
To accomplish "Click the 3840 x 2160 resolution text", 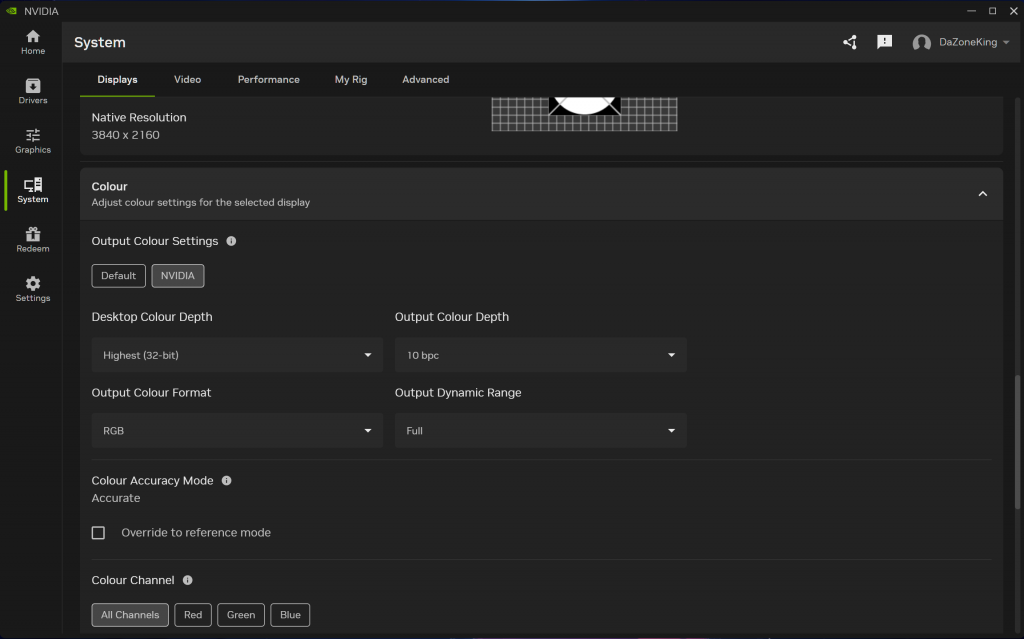I will (125, 135).
